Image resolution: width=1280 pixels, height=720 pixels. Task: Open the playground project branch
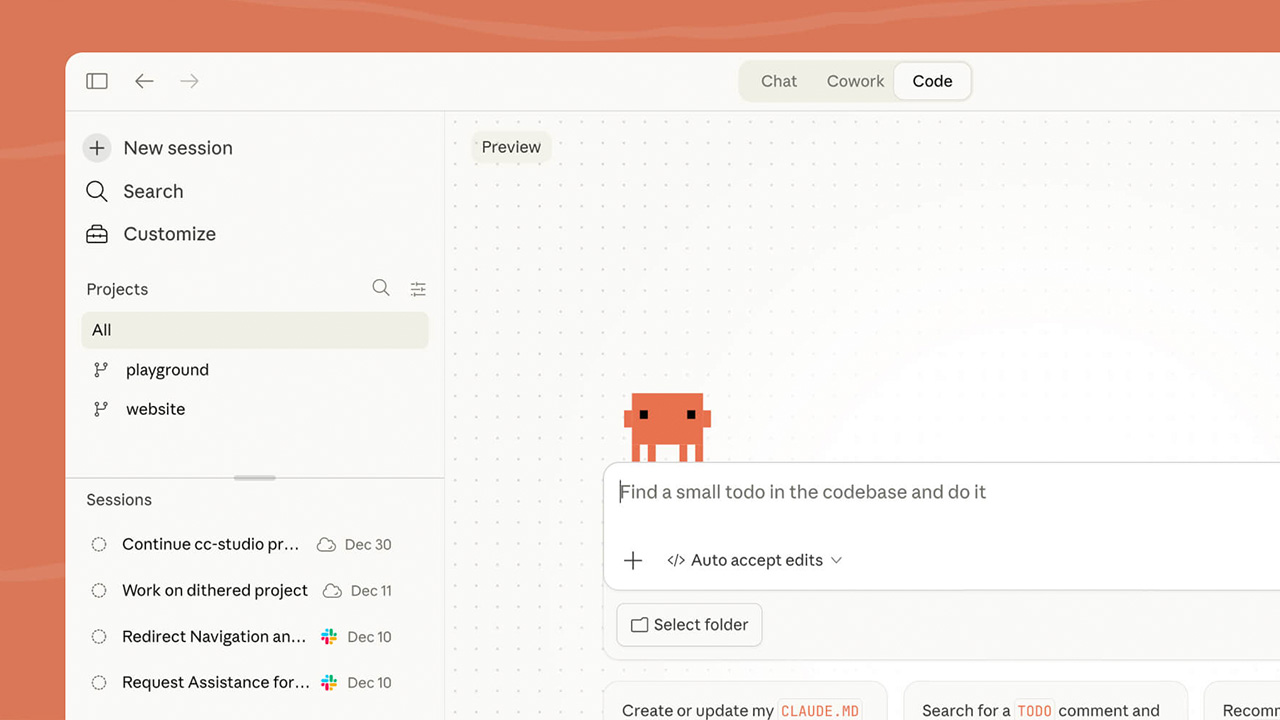click(166, 370)
